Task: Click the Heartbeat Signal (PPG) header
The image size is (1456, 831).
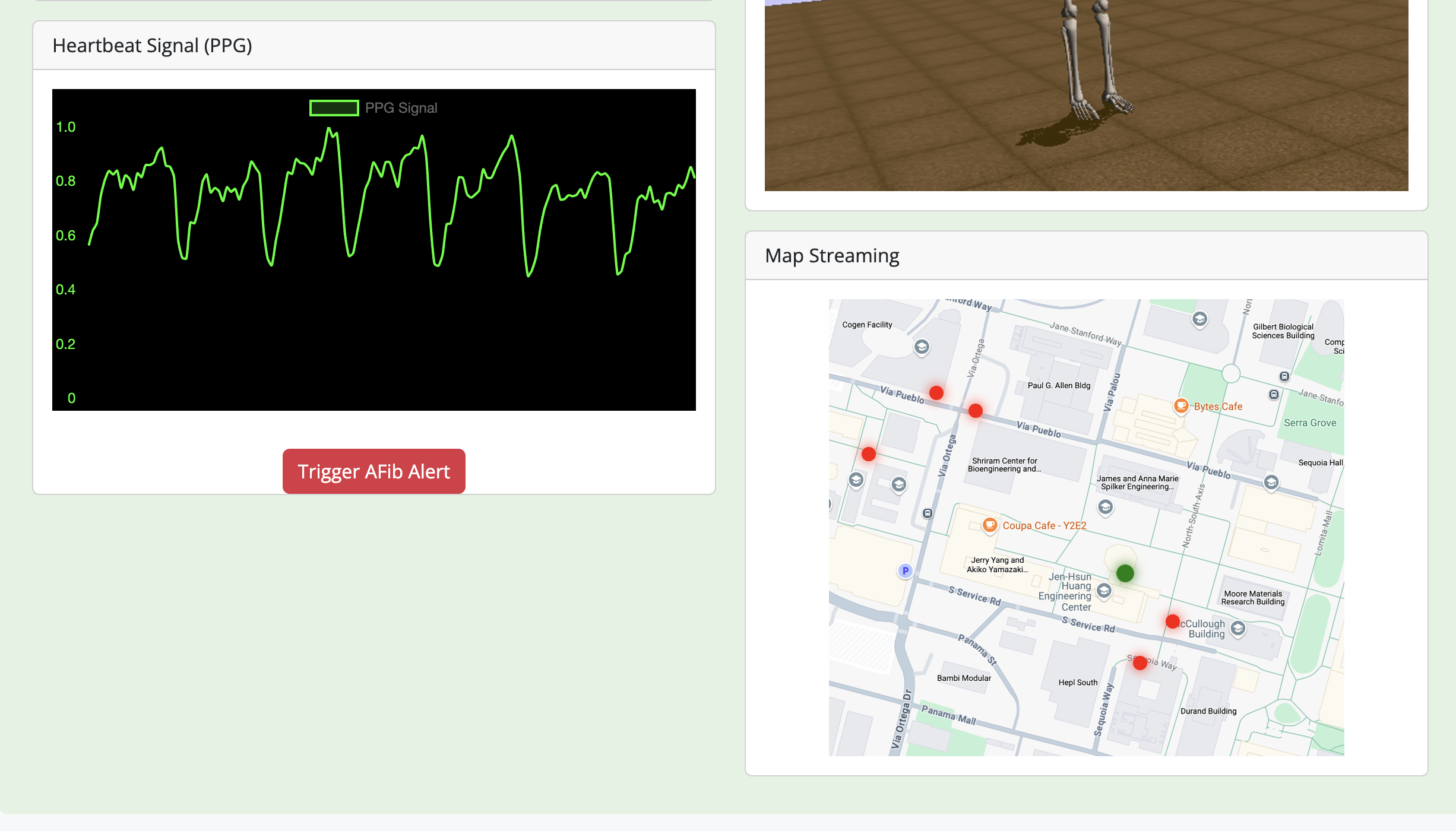Action: coord(152,46)
